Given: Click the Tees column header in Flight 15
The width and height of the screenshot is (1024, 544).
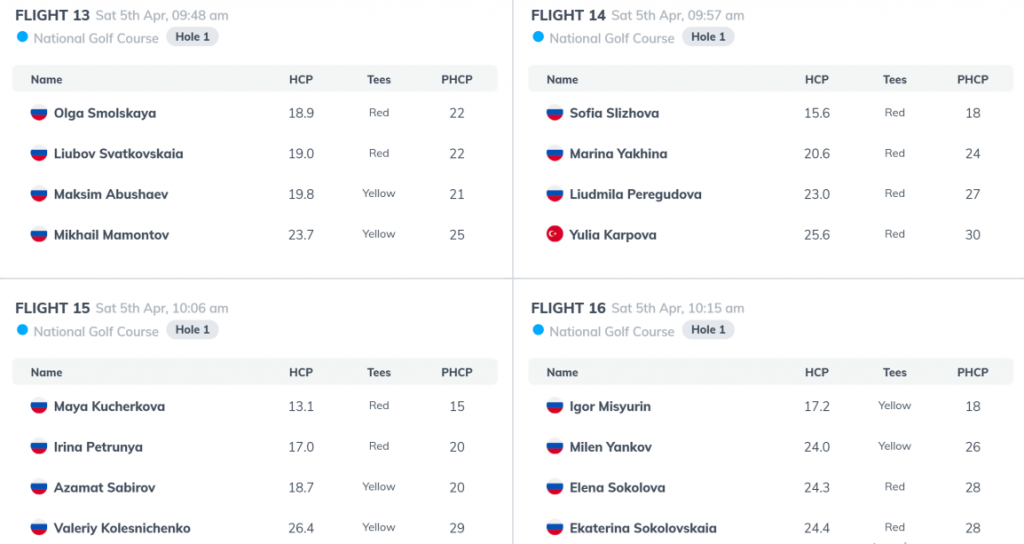Looking at the screenshot, I should coord(379,372).
